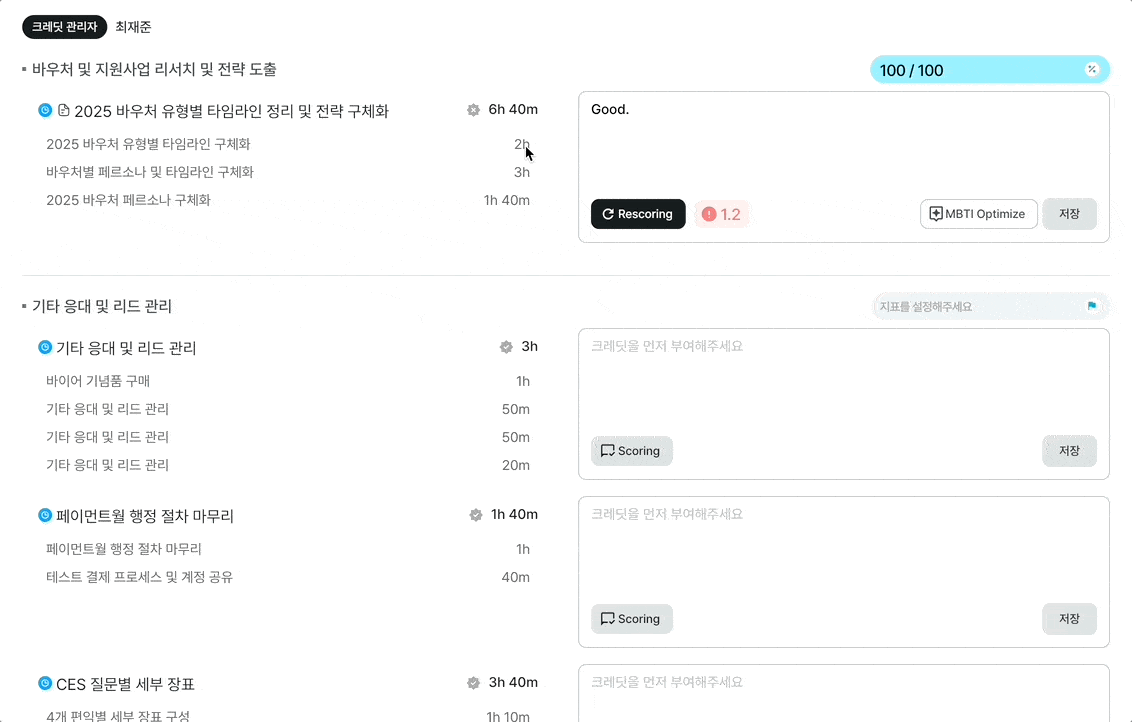Viewport: 1132px width, 722px height.
Task: Click the gear icon beside the 3h duration
Action: [x=505, y=347]
